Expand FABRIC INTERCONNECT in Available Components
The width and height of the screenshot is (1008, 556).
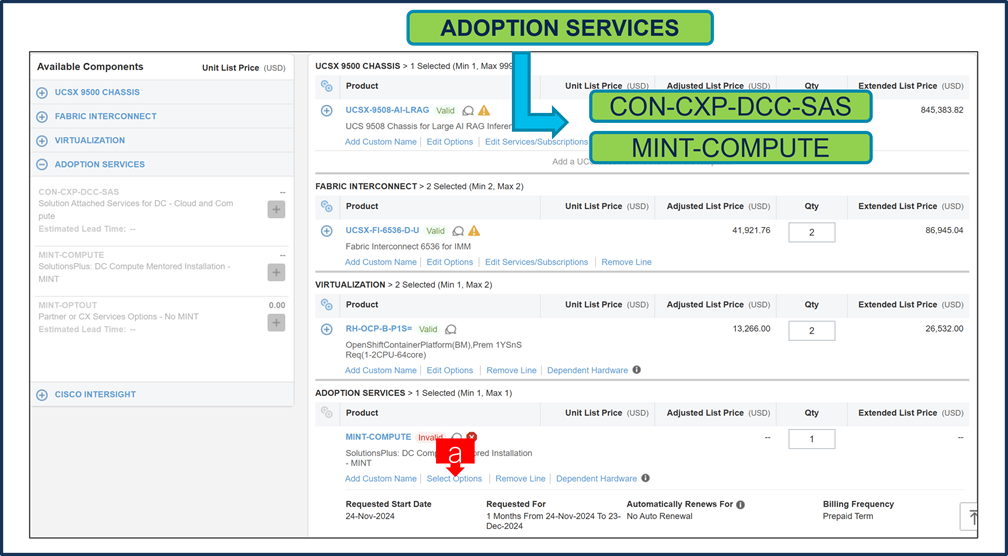click(42, 117)
